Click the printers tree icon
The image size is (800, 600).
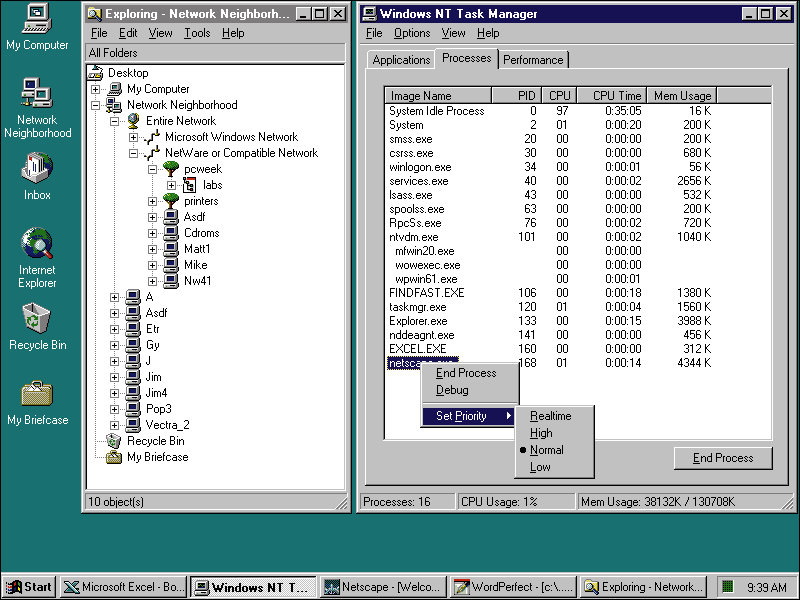click(171, 201)
